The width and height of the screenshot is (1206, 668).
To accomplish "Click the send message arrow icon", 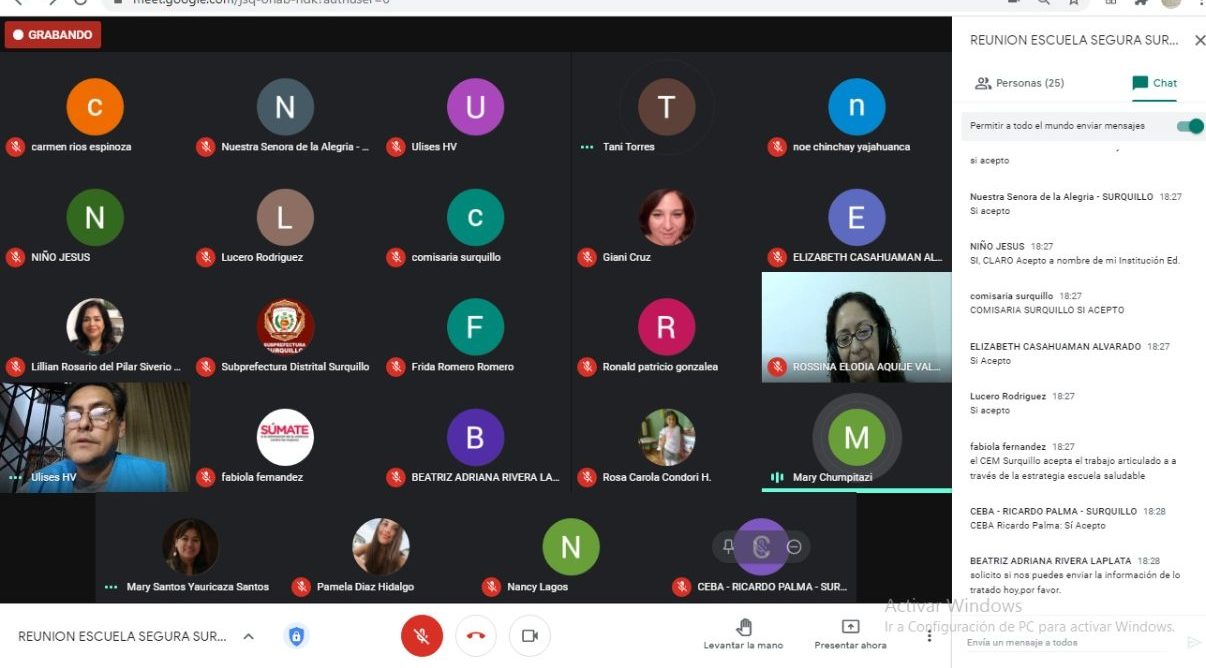I will click(1193, 643).
